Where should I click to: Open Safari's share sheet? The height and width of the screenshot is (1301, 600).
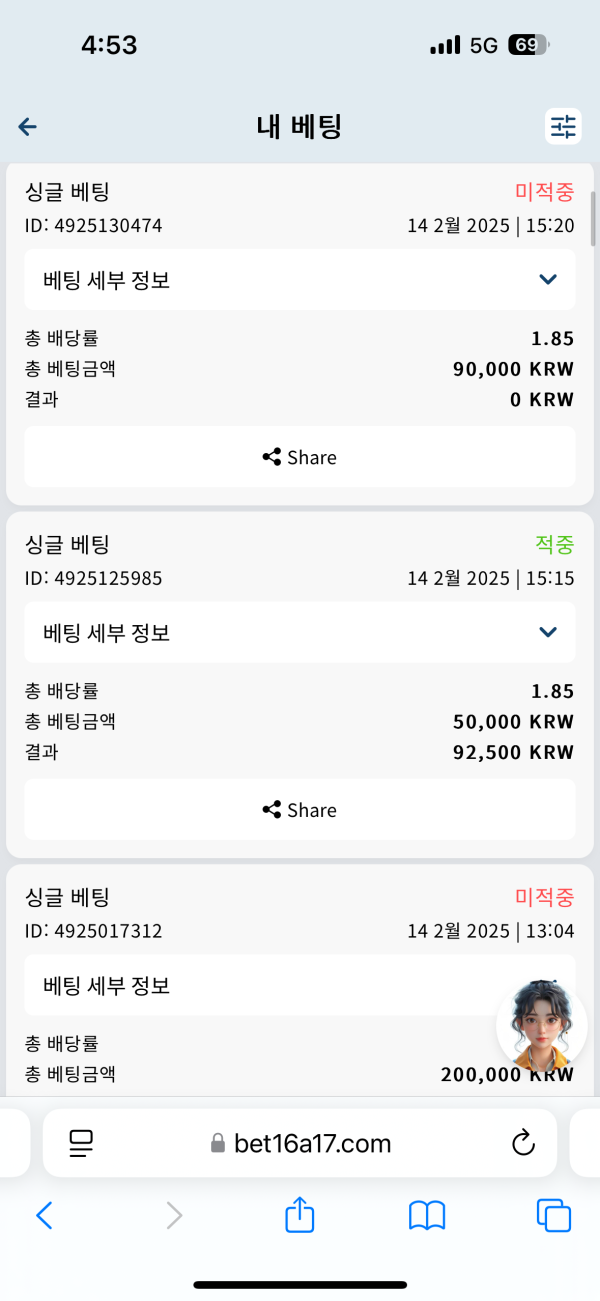coord(299,1215)
